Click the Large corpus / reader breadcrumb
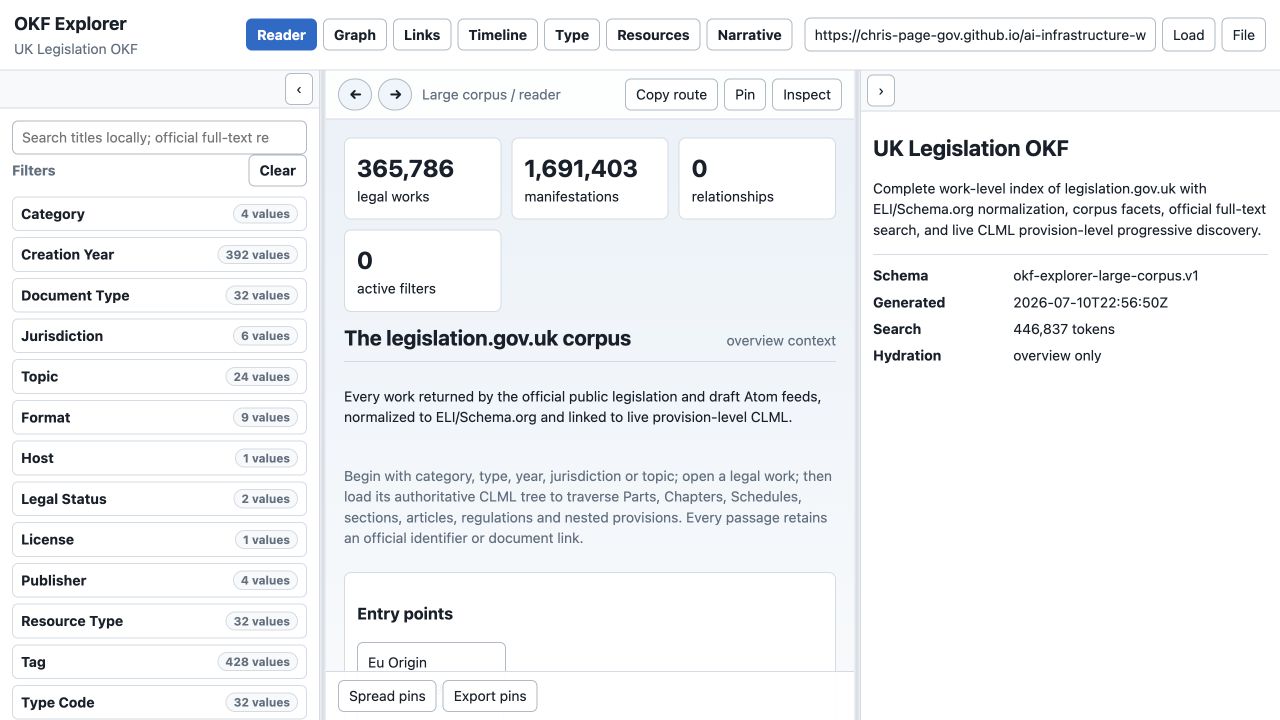Screen dimensions: 1280x720 pyautogui.click(x=491, y=95)
